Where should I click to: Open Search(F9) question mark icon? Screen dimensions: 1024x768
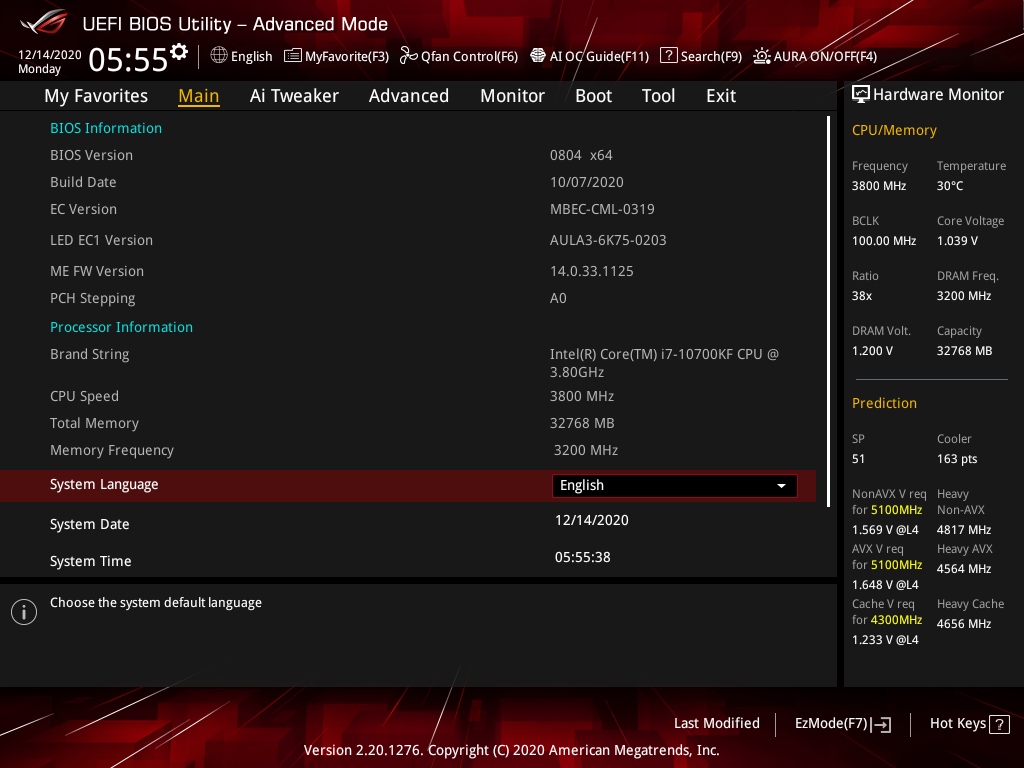(669, 56)
